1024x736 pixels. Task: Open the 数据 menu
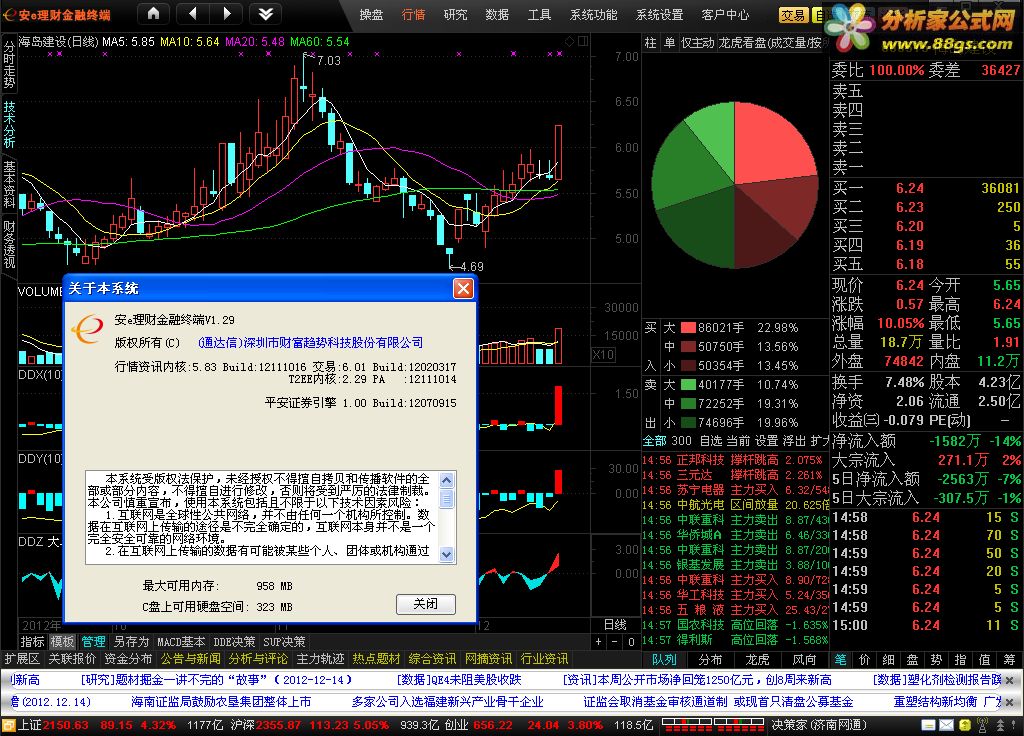(497, 14)
